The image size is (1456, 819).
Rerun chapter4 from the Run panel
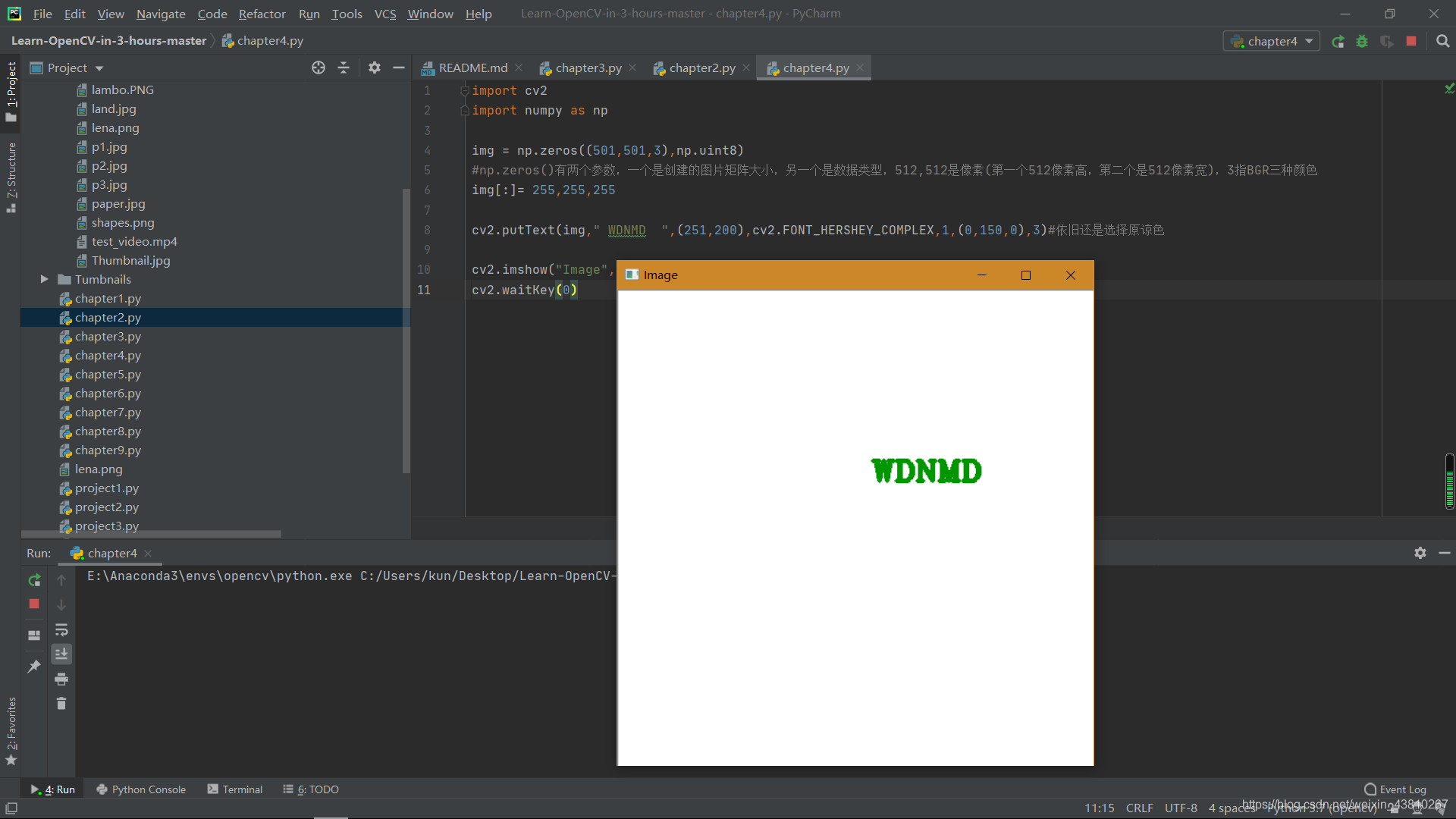coord(34,580)
